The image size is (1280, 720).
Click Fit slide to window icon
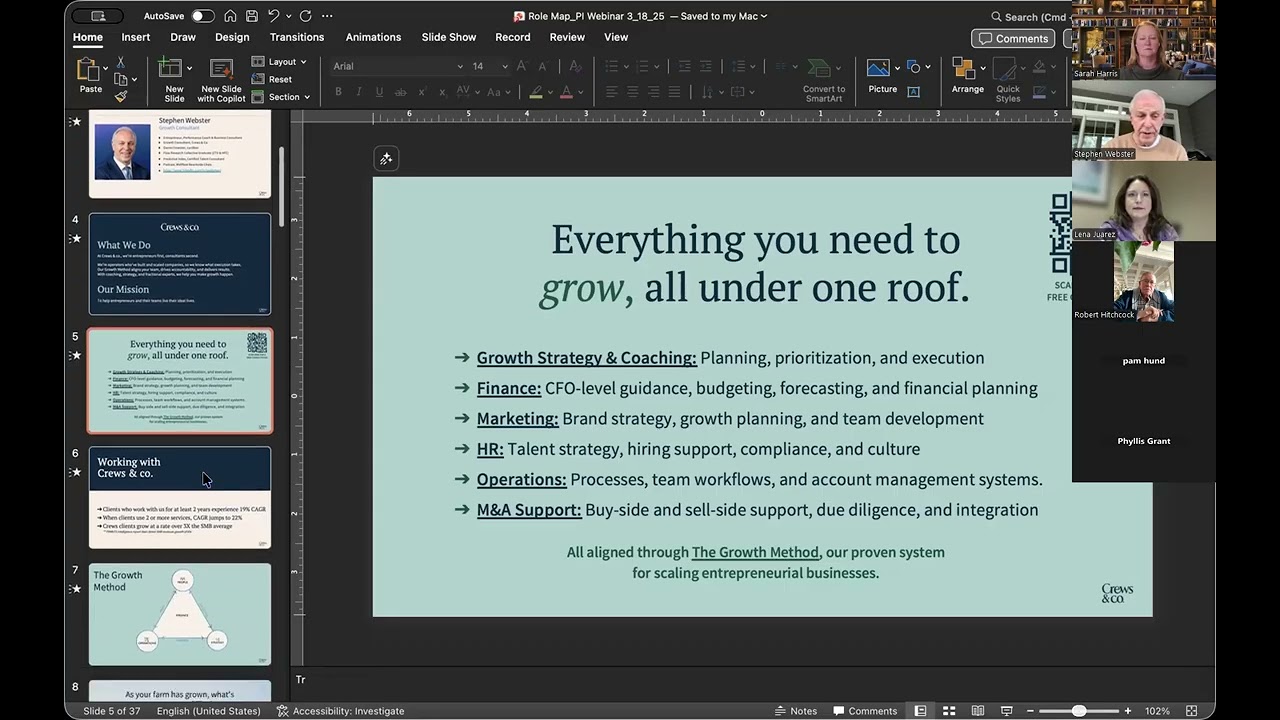(x=1191, y=711)
